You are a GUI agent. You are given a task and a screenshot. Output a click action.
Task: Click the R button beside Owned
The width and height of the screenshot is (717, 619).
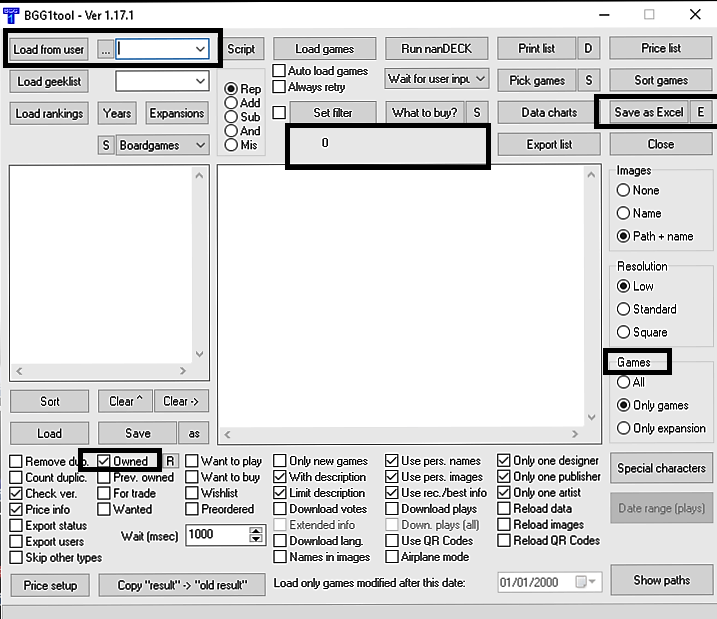[170, 461]
